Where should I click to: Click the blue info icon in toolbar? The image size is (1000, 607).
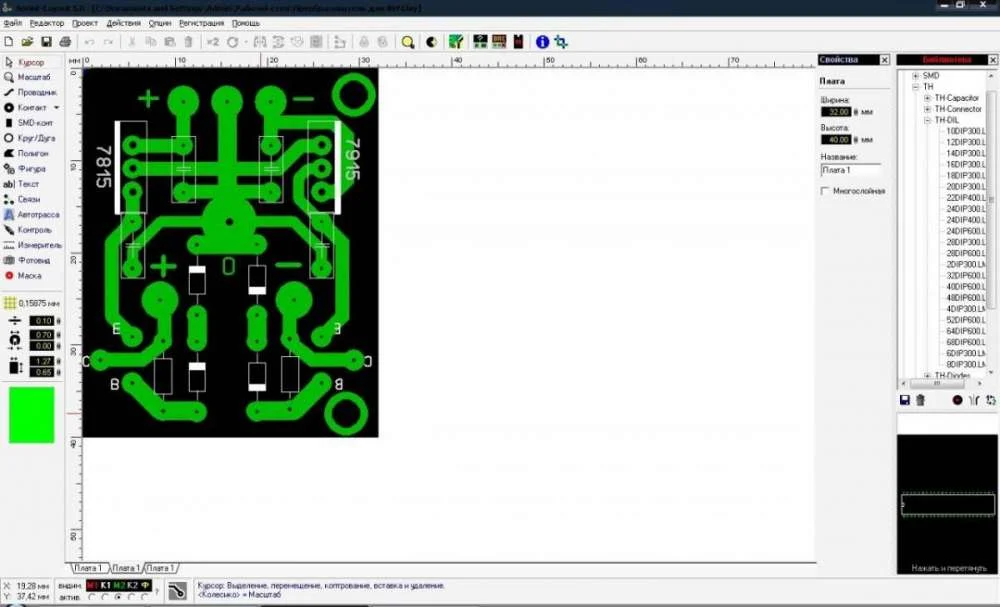(x=542, y=42)
